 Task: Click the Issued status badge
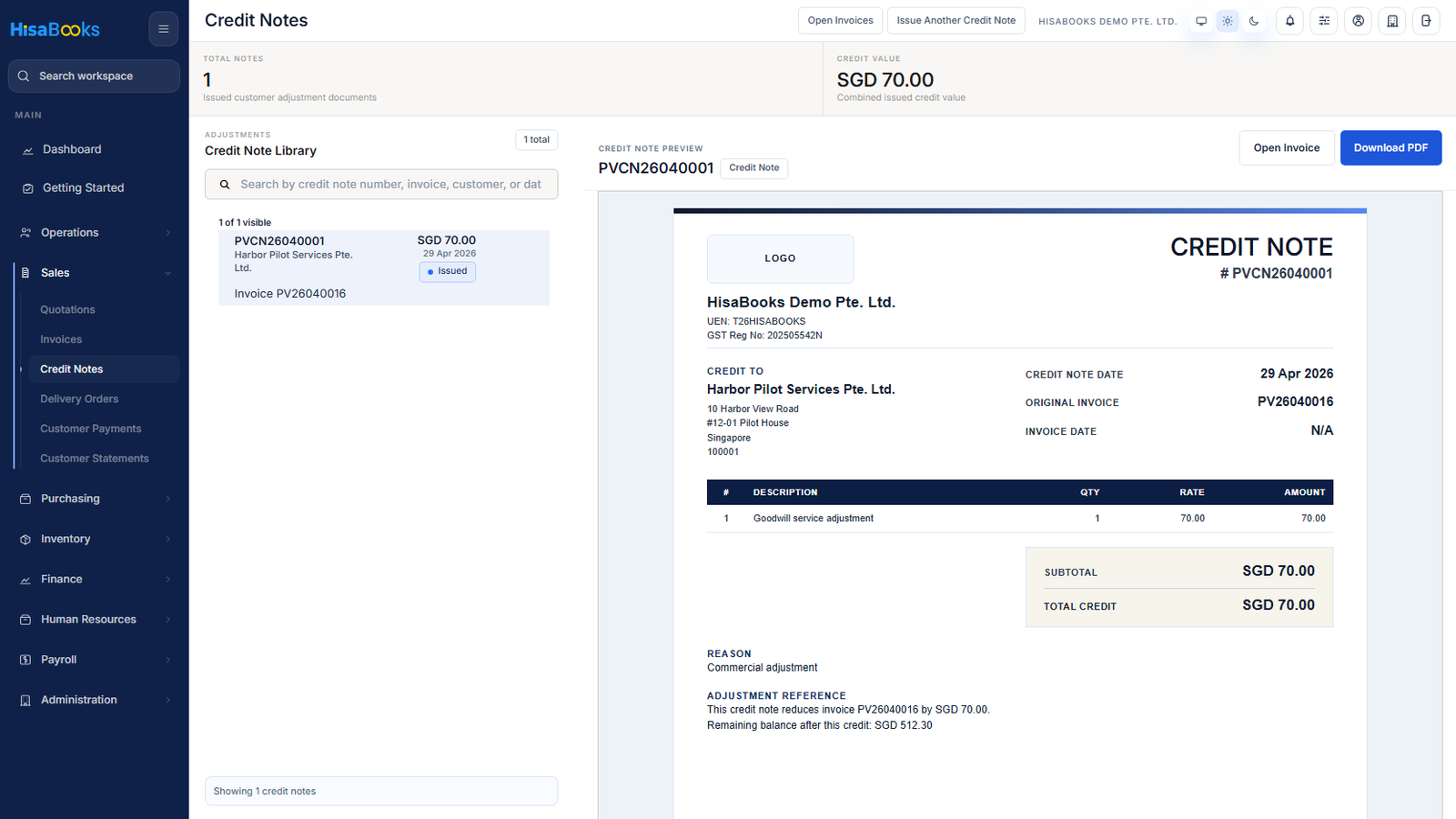[x=448, y=271]
